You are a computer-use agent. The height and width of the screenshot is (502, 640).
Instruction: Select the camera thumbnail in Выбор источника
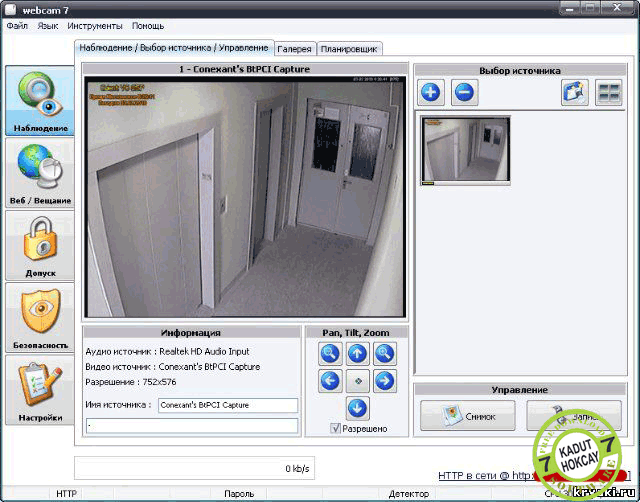pos(465,151)
